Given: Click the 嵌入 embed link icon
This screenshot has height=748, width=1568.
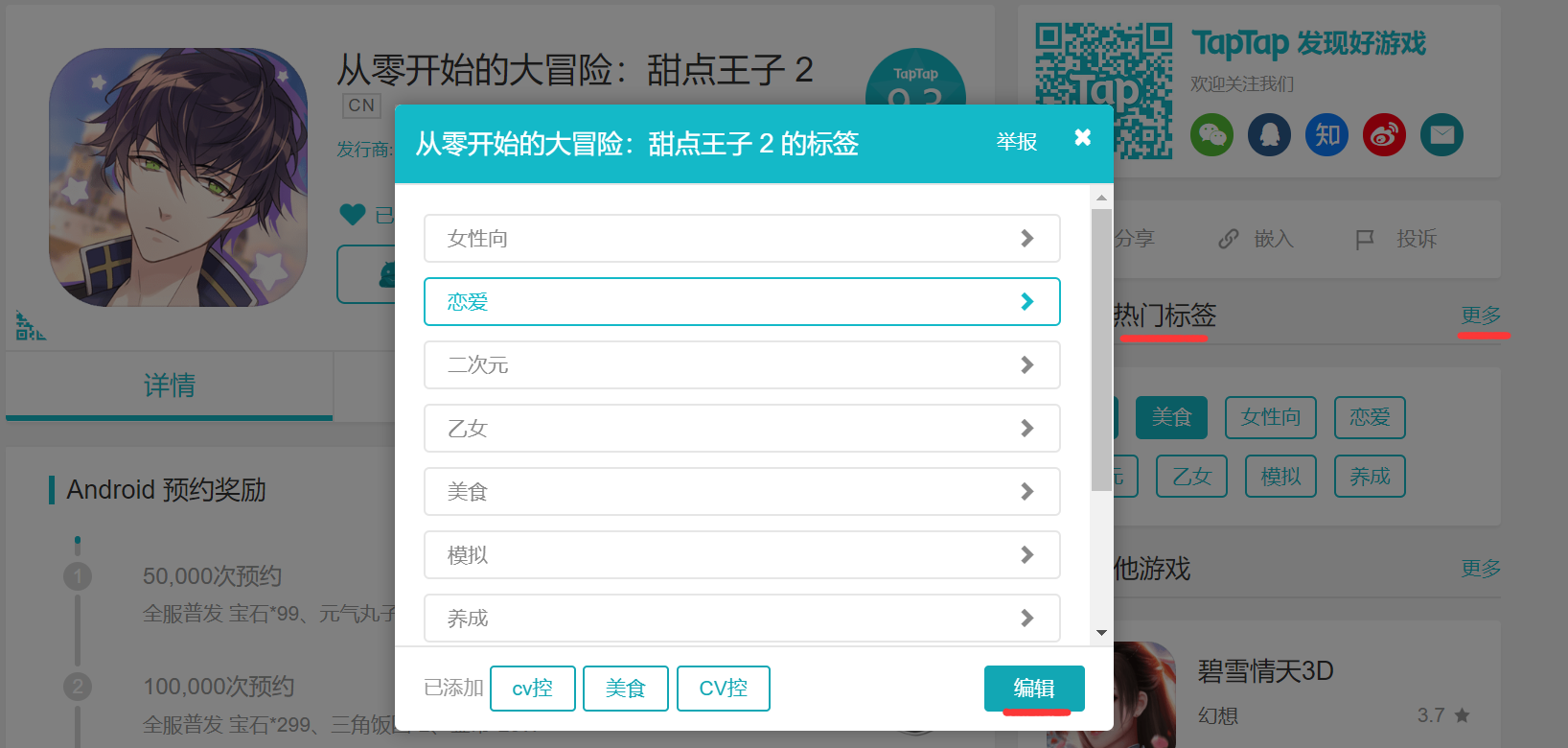Looking at the screenshot, I should pyautogui.click(x=1229, y=239).
